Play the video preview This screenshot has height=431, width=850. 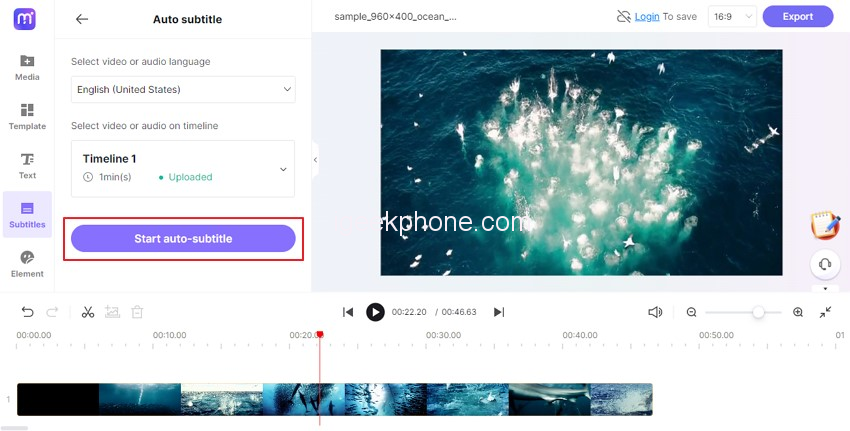click(375, 312)
